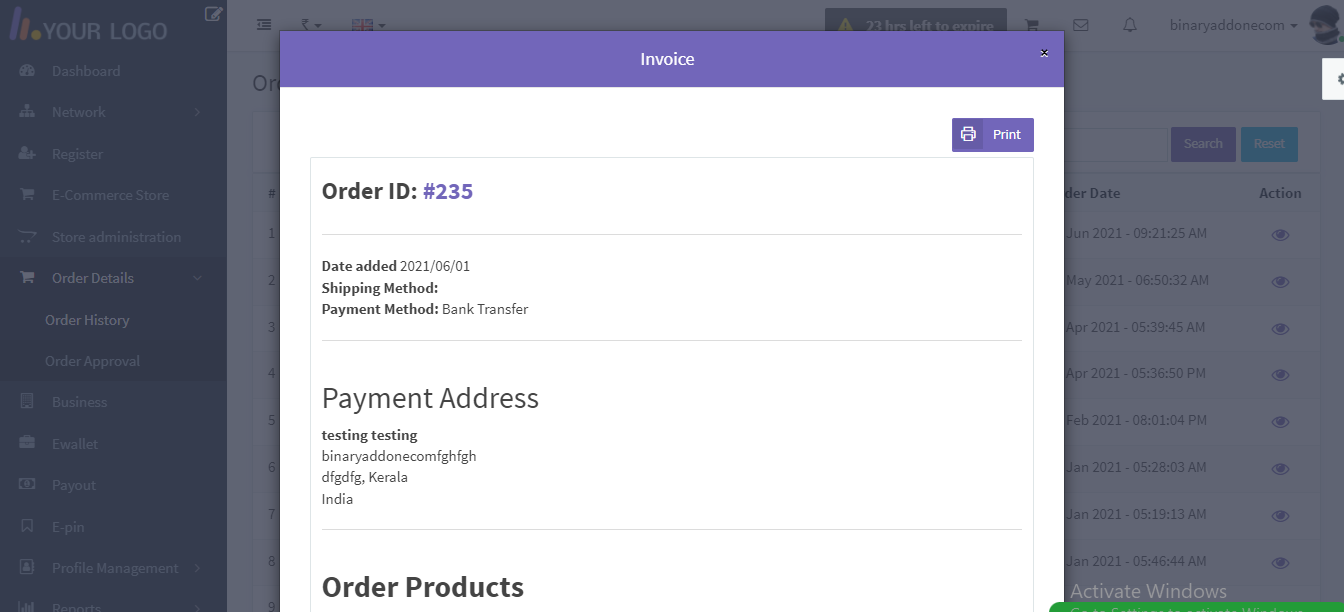Open the settings gear at right edge

[1338, 78]
